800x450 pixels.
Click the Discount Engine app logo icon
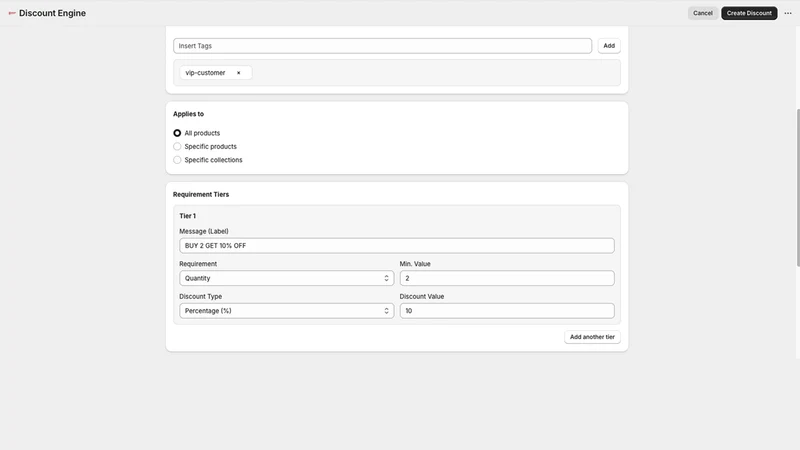tap(12, 13)
